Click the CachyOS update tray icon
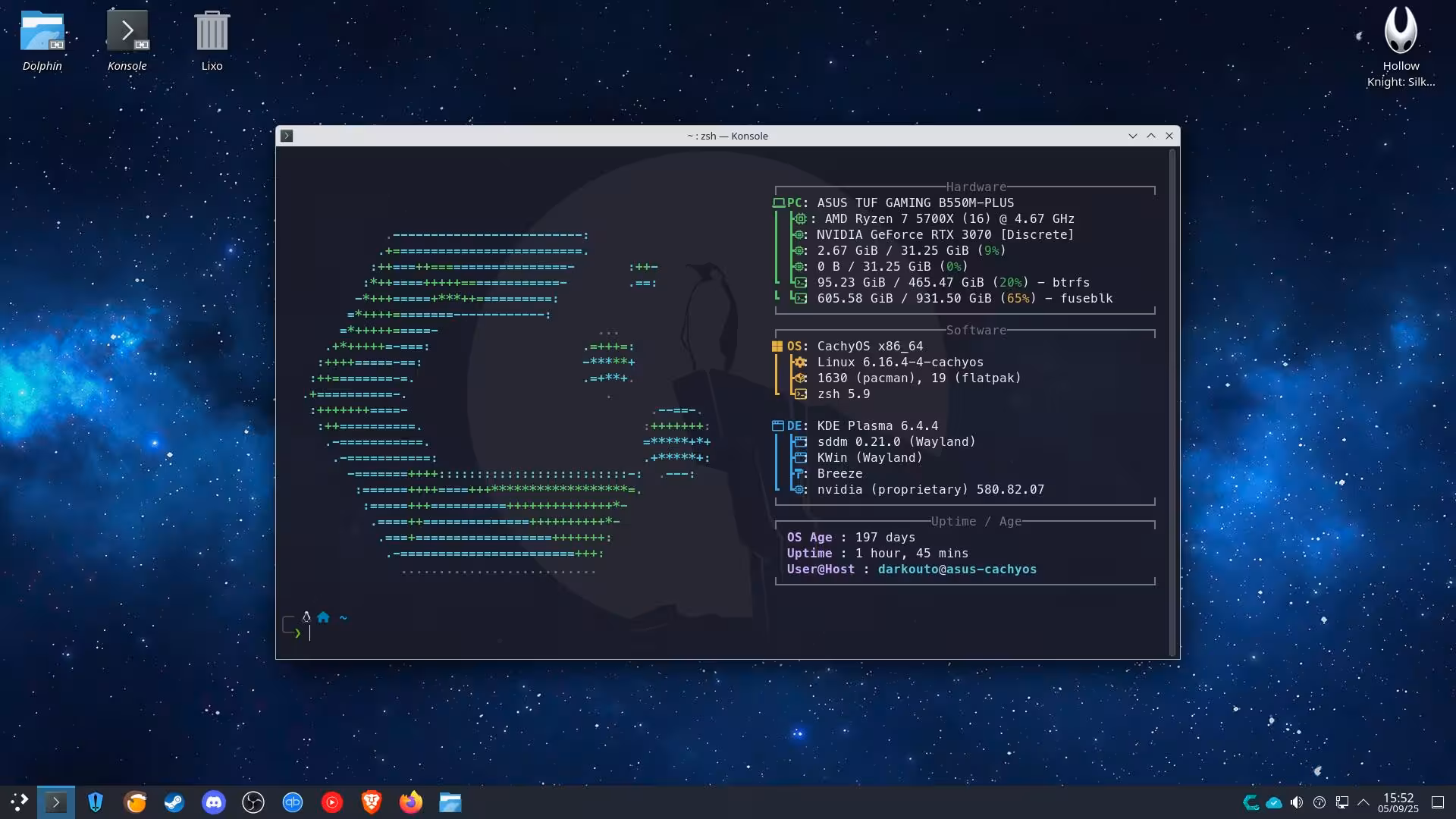The image size is (1456, 819). coord(1251,802)
